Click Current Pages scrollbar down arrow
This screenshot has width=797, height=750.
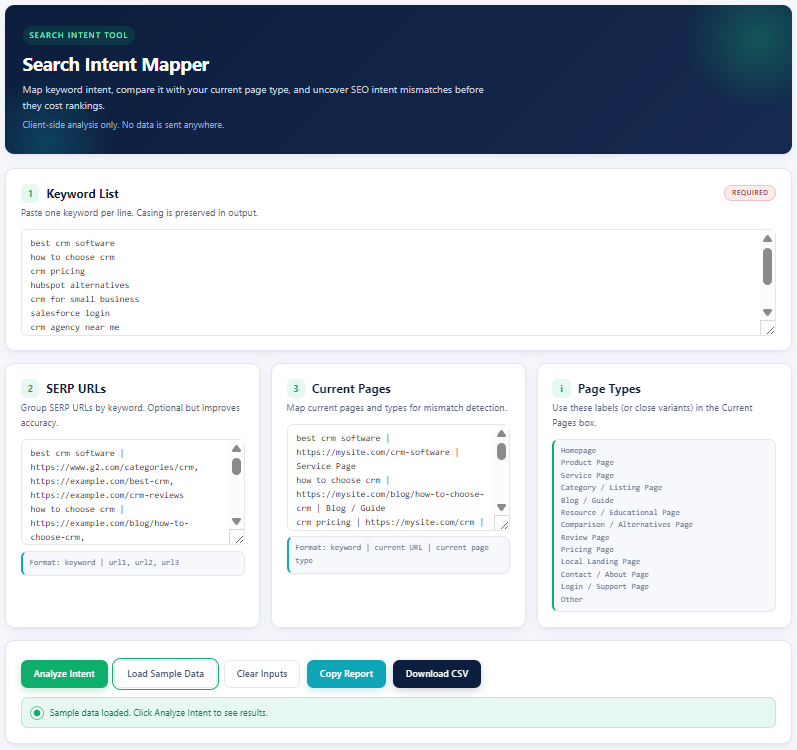tap(502, 507)
